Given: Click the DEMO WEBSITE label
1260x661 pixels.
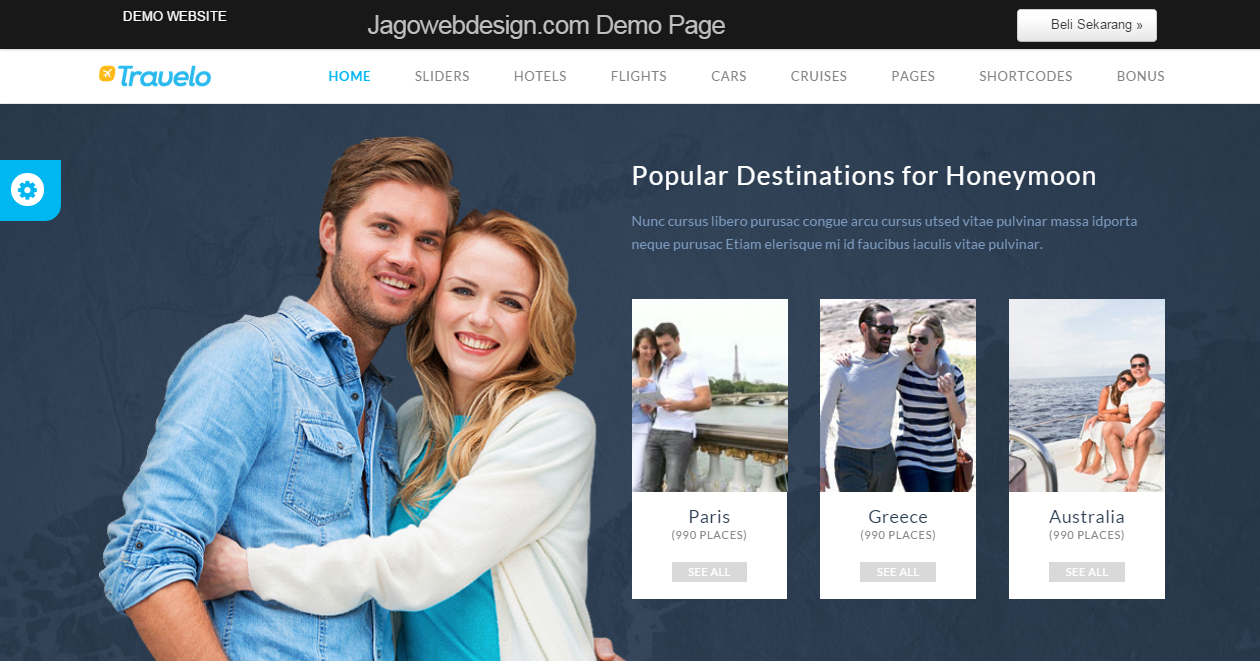Looking at the screenshot, I should [x=175, y=16].
